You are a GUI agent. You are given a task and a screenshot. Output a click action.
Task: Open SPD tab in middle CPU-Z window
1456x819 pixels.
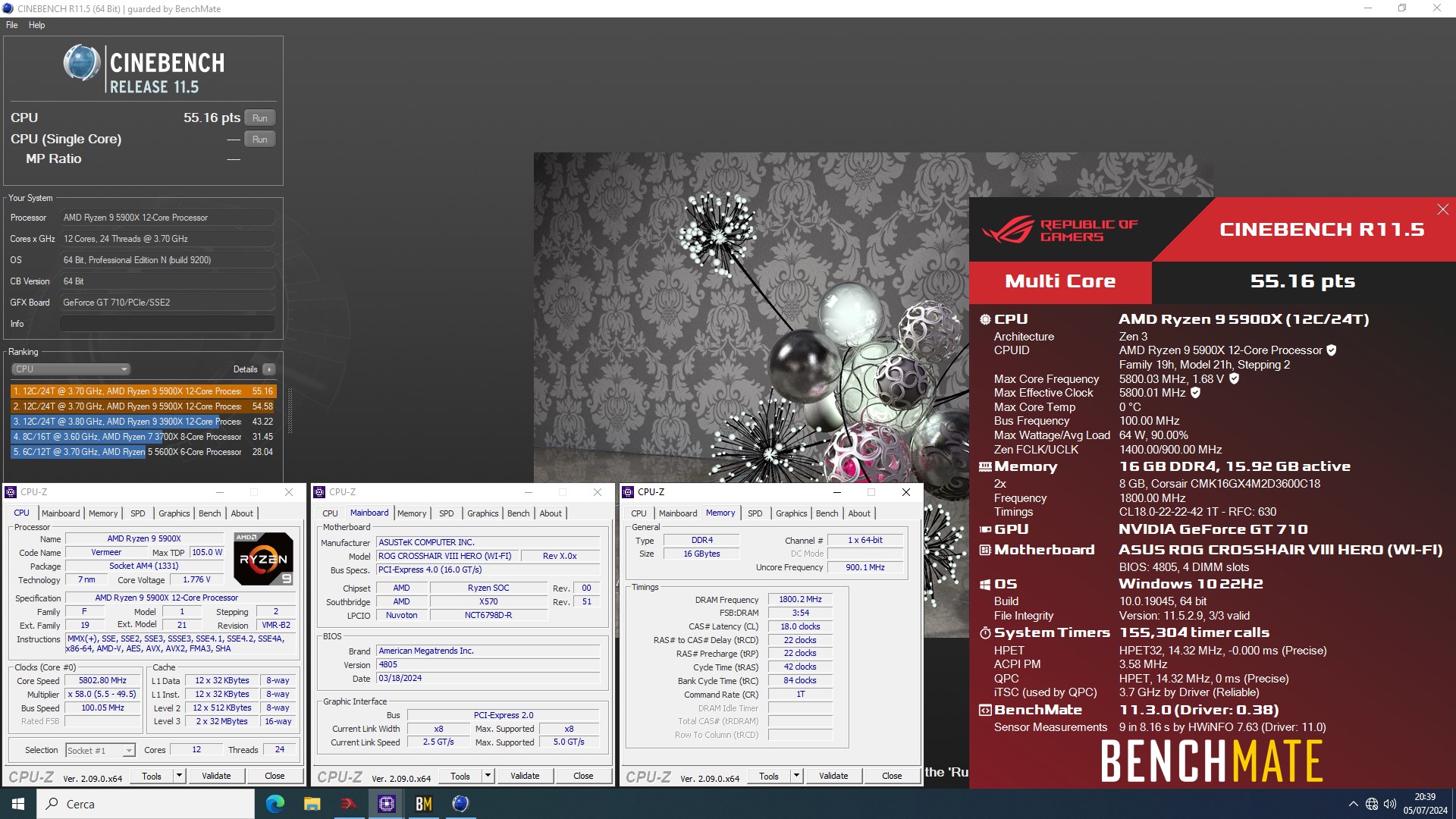(x=446, y=513)
